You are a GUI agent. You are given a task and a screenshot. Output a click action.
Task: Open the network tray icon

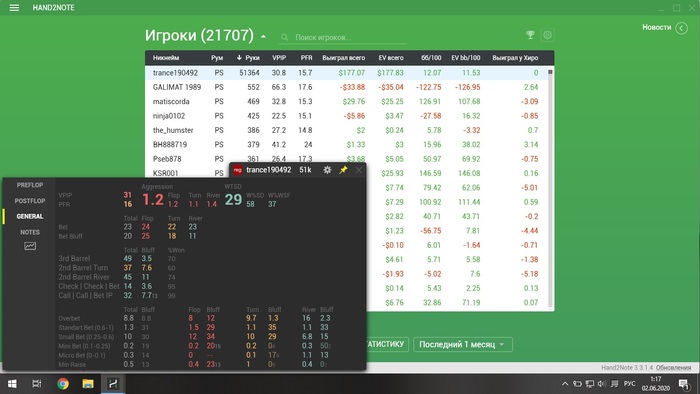(x=590, y=384)
